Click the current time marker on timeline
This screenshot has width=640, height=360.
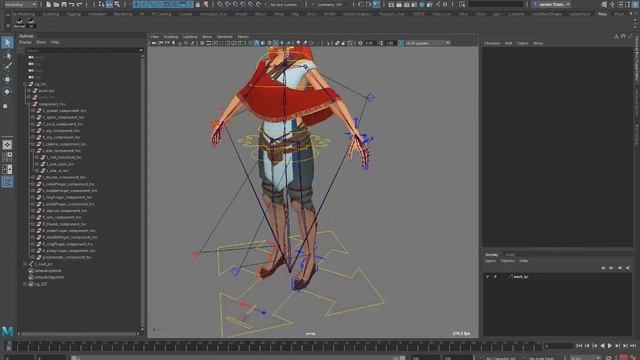coord(9,347)
